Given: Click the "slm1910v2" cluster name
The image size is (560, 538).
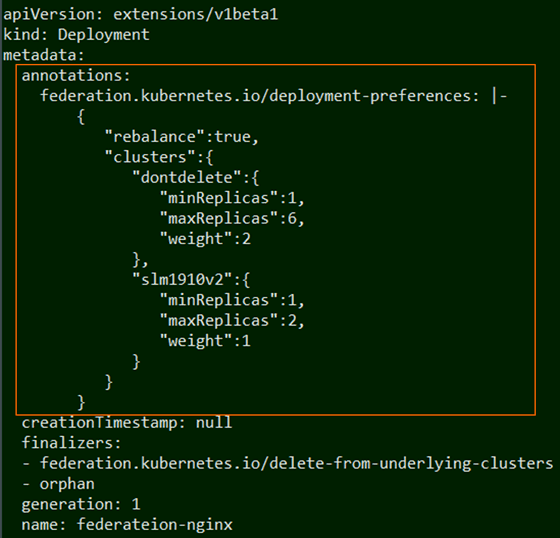Looking at the screenshot, I should pos(182,279).
